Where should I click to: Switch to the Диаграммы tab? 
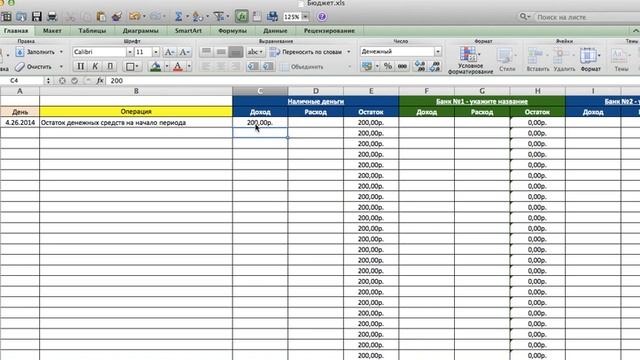coord(140,31)
